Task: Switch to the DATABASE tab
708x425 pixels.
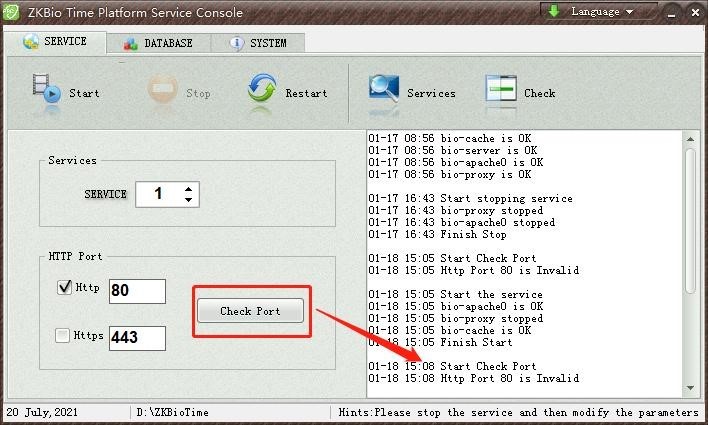Action: pyautogui.click(x=158, y=43)
